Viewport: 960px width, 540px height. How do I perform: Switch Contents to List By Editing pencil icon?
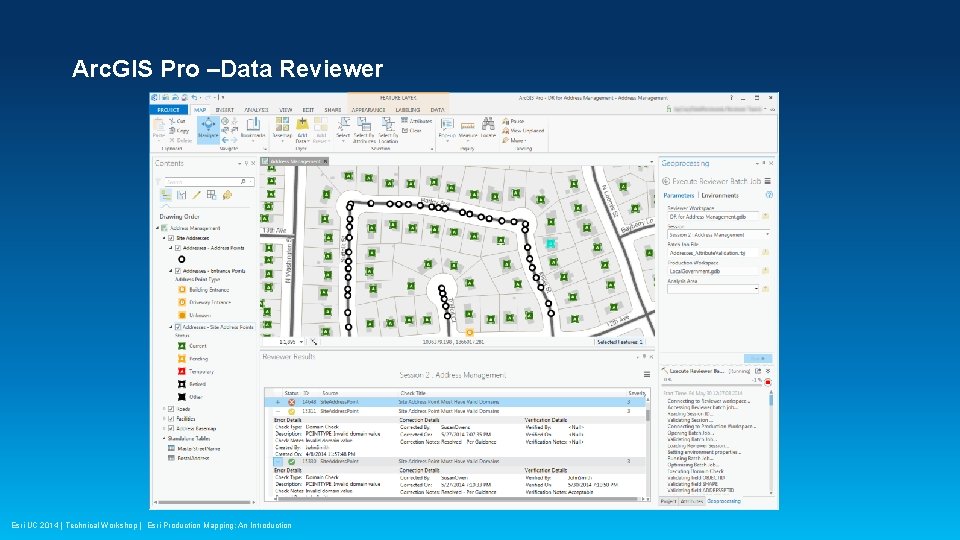(197, 195)
